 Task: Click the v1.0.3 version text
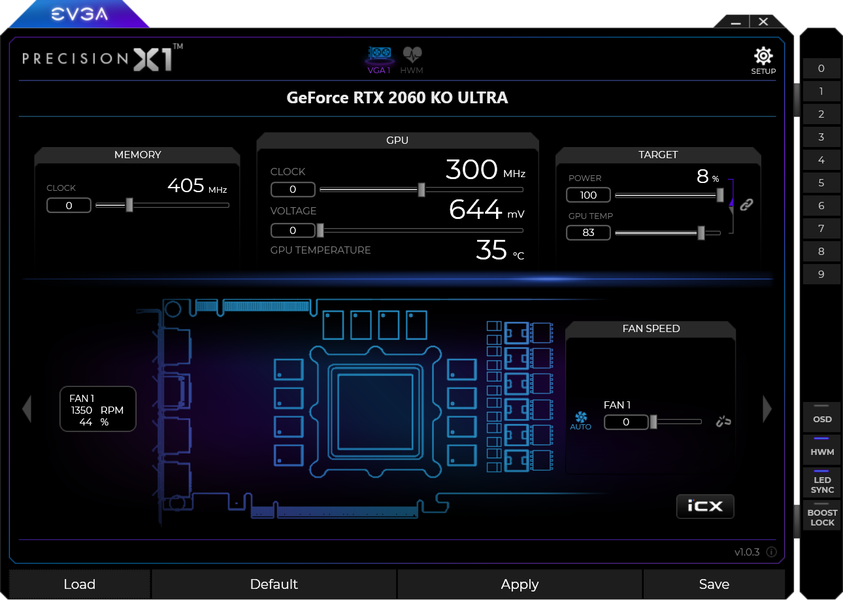(x=747, y=552)
